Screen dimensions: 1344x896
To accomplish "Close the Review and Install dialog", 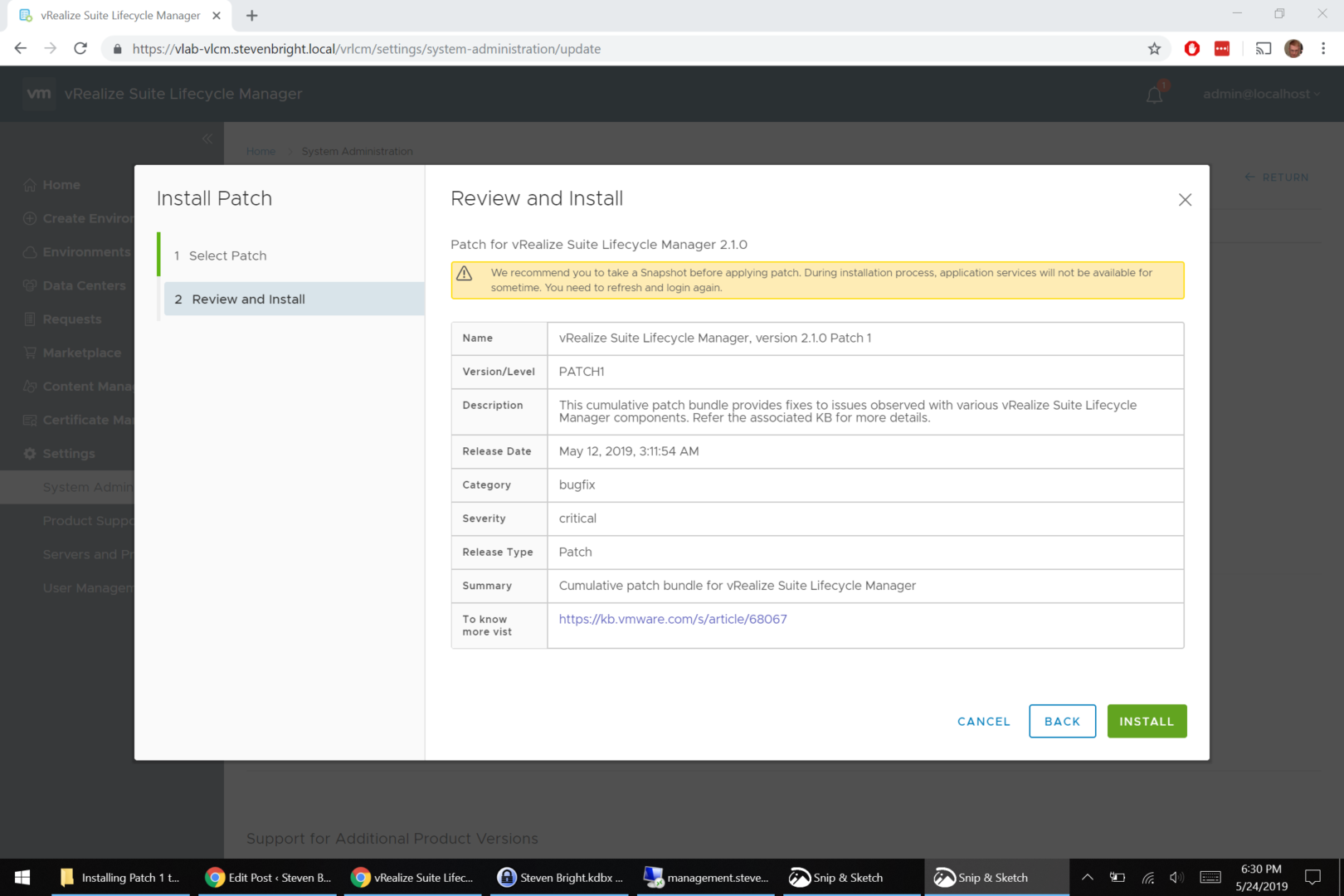I will [x=1184, y=200].
